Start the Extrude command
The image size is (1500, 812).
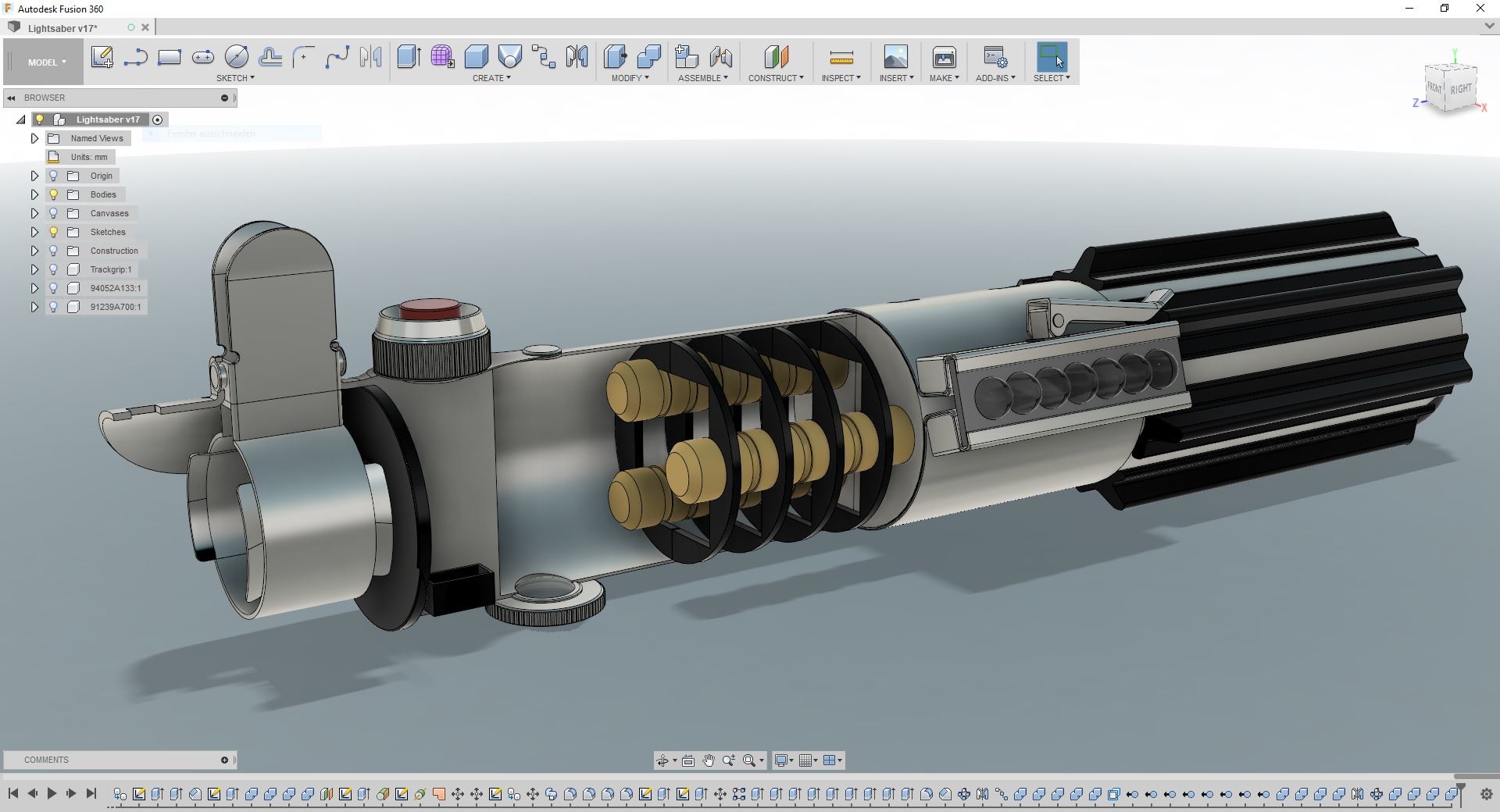click(409, 57)
